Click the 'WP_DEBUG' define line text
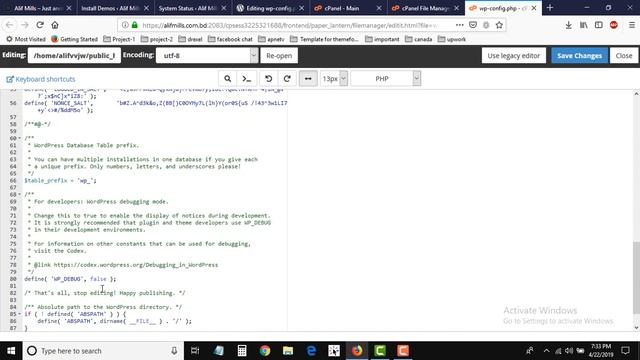Viewport: 640px width, 360px height. 70,279
